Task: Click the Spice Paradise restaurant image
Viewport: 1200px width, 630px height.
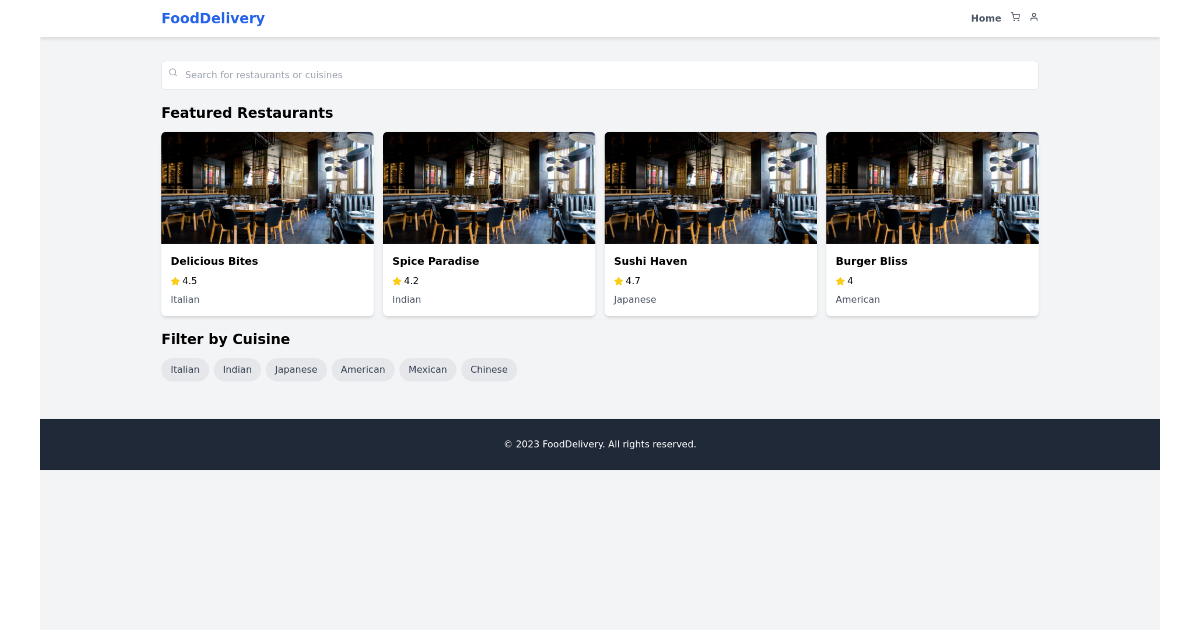Action: [x=488, y=187]
